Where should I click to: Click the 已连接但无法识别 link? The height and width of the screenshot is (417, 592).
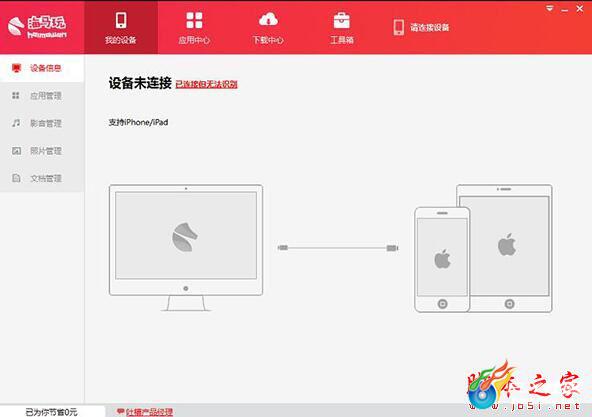(207, 84)
